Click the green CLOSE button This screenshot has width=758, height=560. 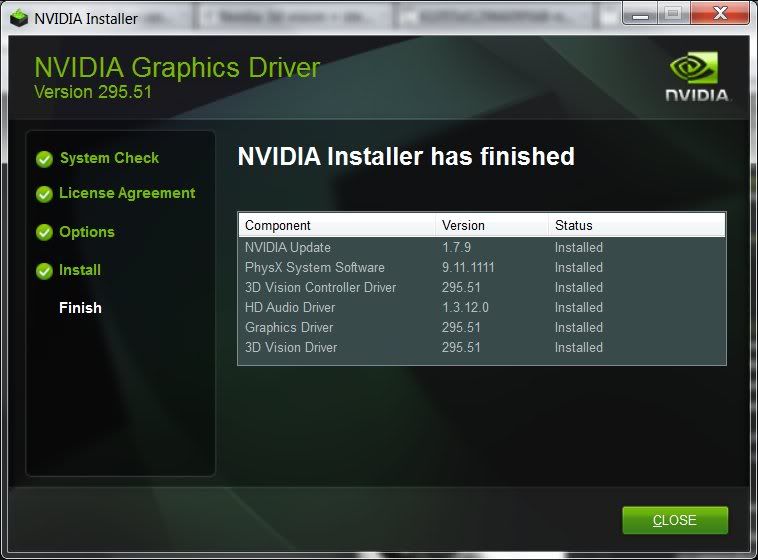[675, 520]
